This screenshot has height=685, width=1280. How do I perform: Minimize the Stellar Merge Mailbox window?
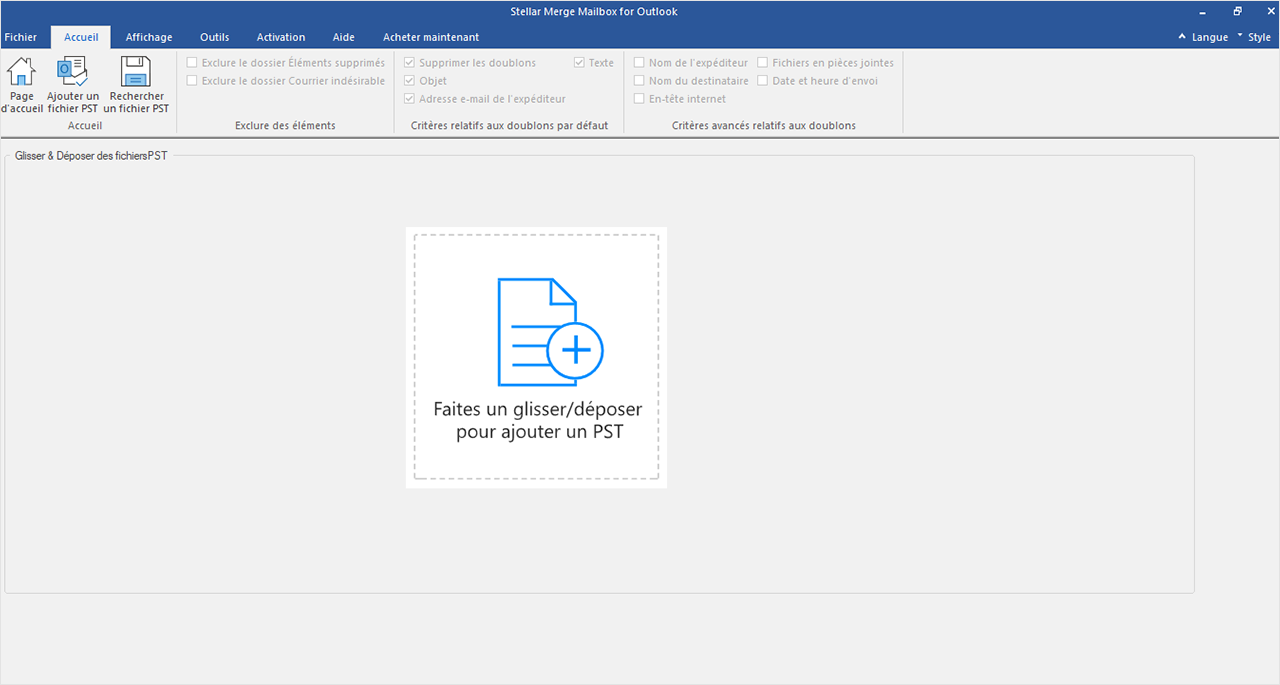click(x=1202, y=12)
